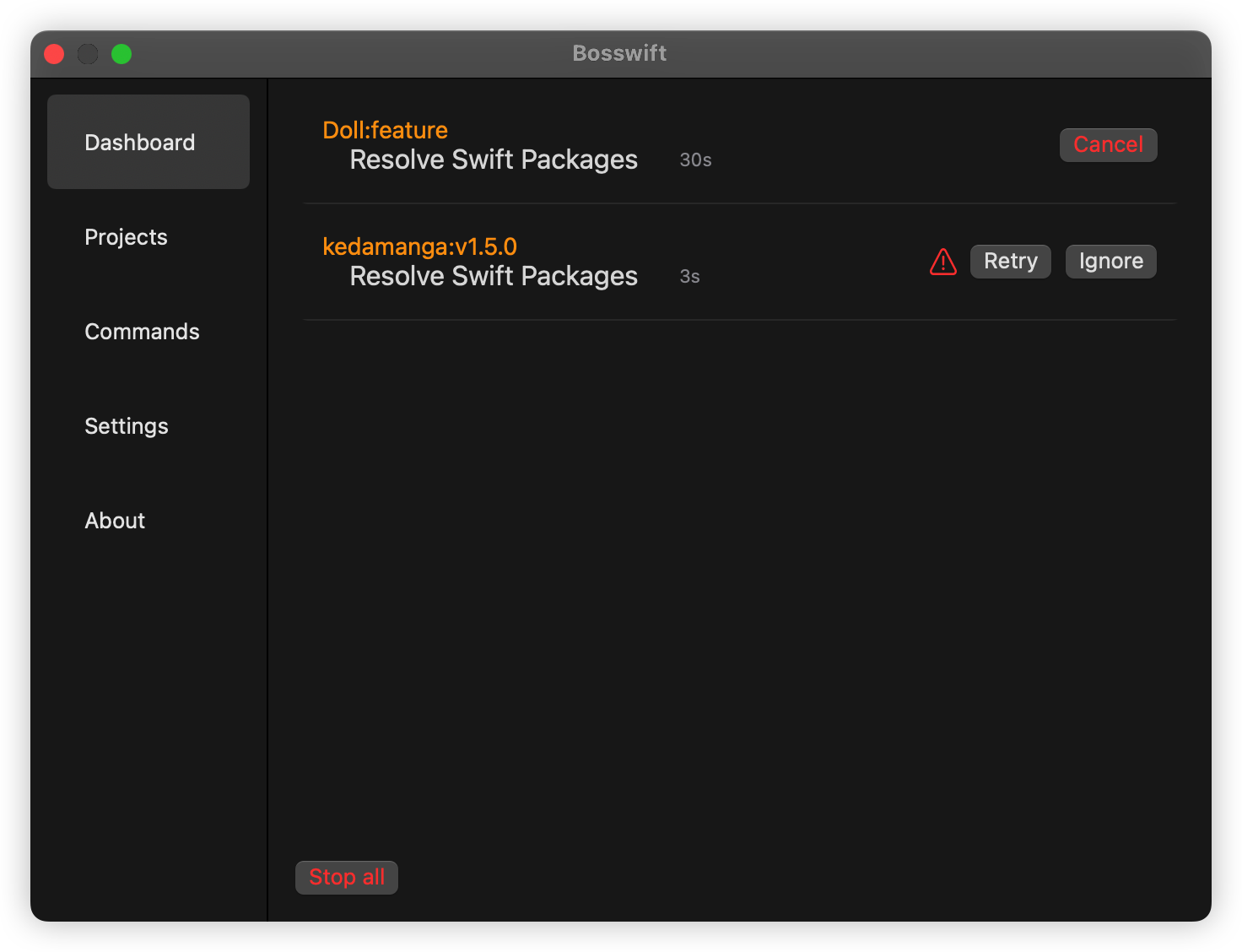
Task: Select the kedamanga:v1.5.0 project title
Action: click(419, 246)
